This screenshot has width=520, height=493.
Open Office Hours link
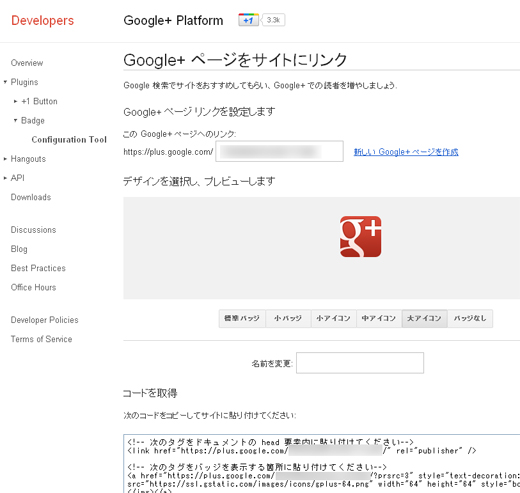[33, 287]
